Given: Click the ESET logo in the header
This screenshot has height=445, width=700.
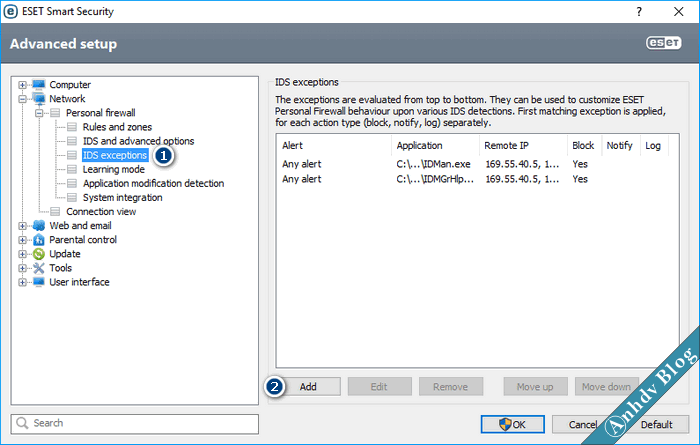Looking at the screenshot, I should pos(663,43).
